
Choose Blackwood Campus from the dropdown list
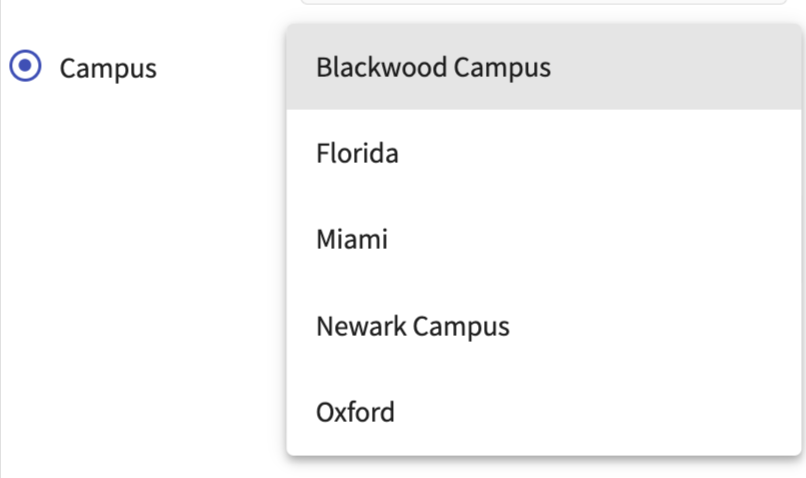(x=433, y=68)
